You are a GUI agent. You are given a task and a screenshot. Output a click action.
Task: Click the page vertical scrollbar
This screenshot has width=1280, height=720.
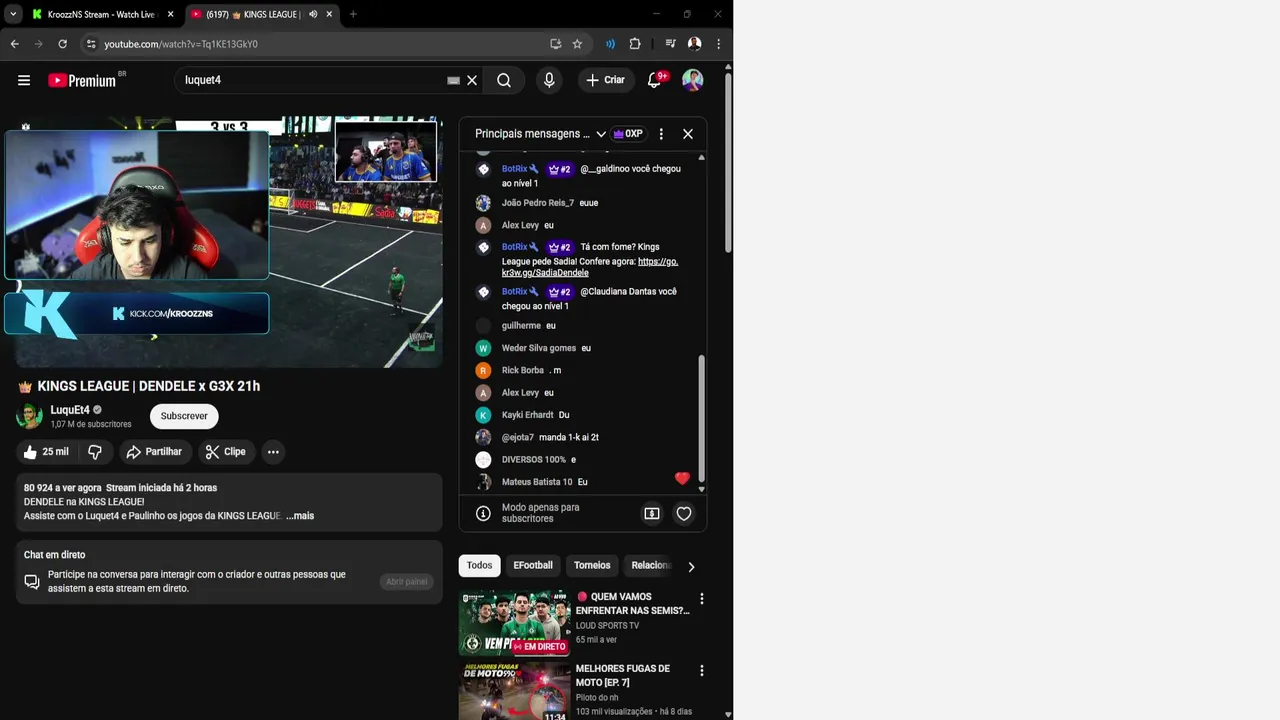pyautogui.click(x=728, y=160)
